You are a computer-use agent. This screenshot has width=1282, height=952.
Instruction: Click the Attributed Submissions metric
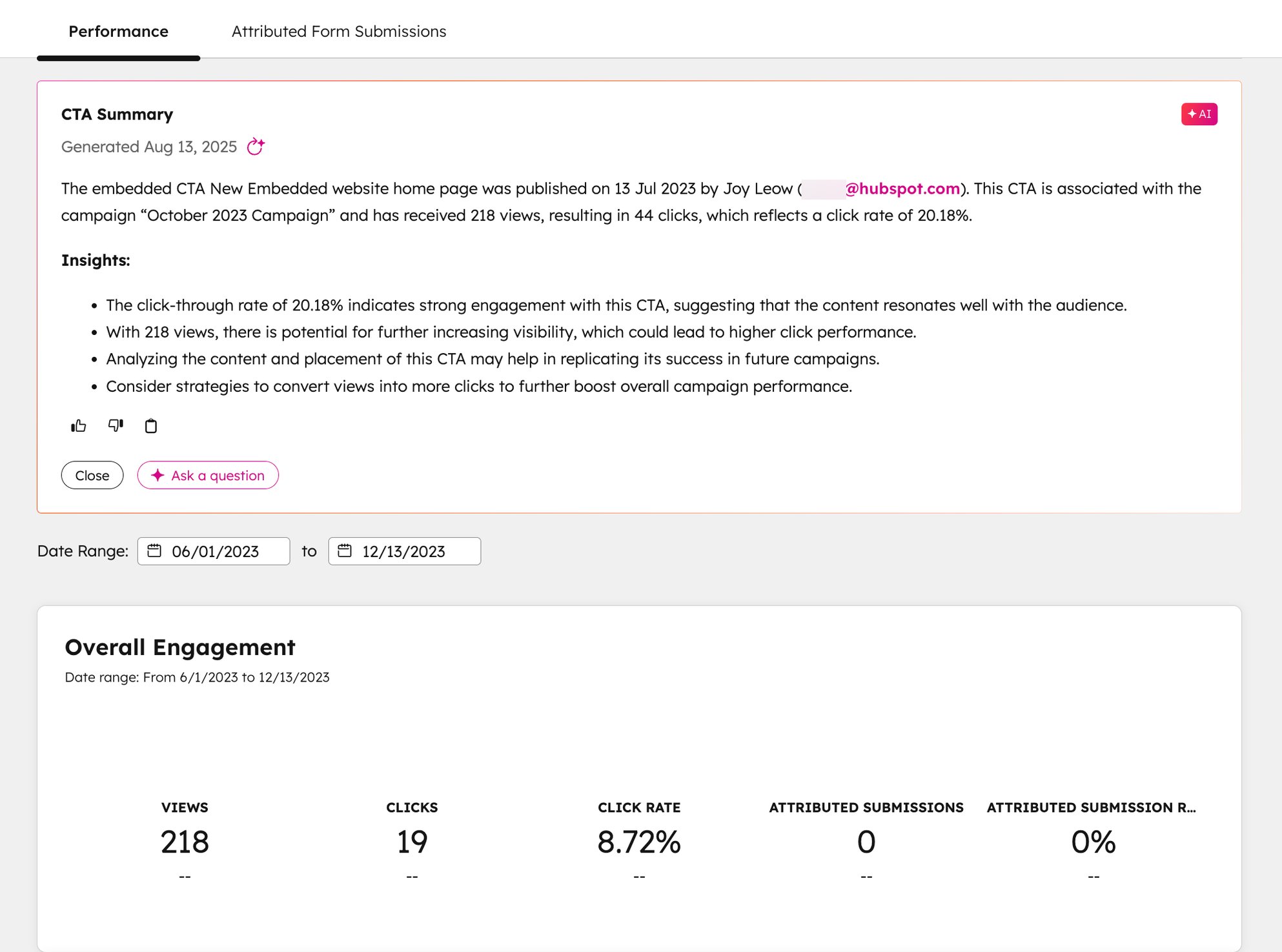click(x=865, y=840)
